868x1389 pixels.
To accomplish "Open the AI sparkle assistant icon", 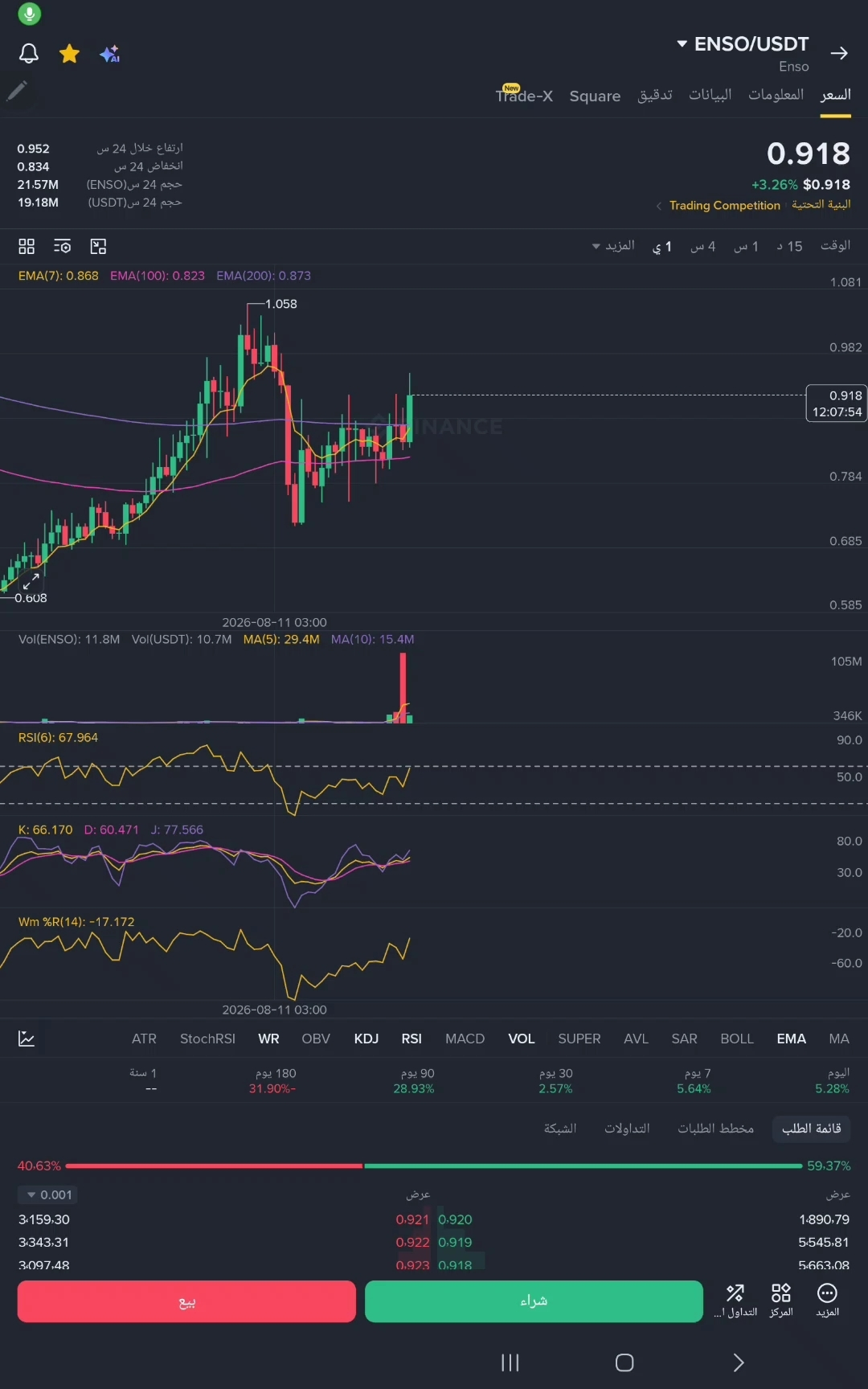I will [x=110, y=54].
